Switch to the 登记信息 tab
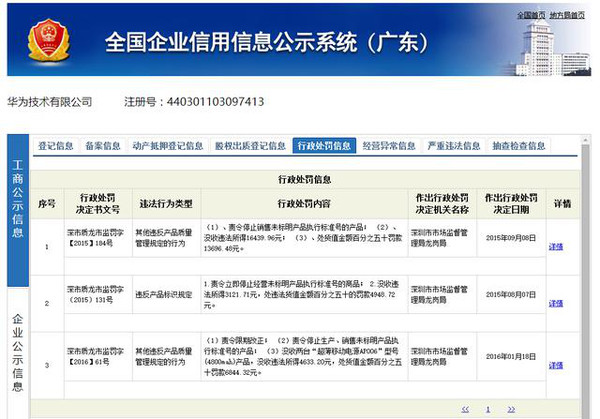The width and height of the screenshot is (600, 419). tap(55, 145)
